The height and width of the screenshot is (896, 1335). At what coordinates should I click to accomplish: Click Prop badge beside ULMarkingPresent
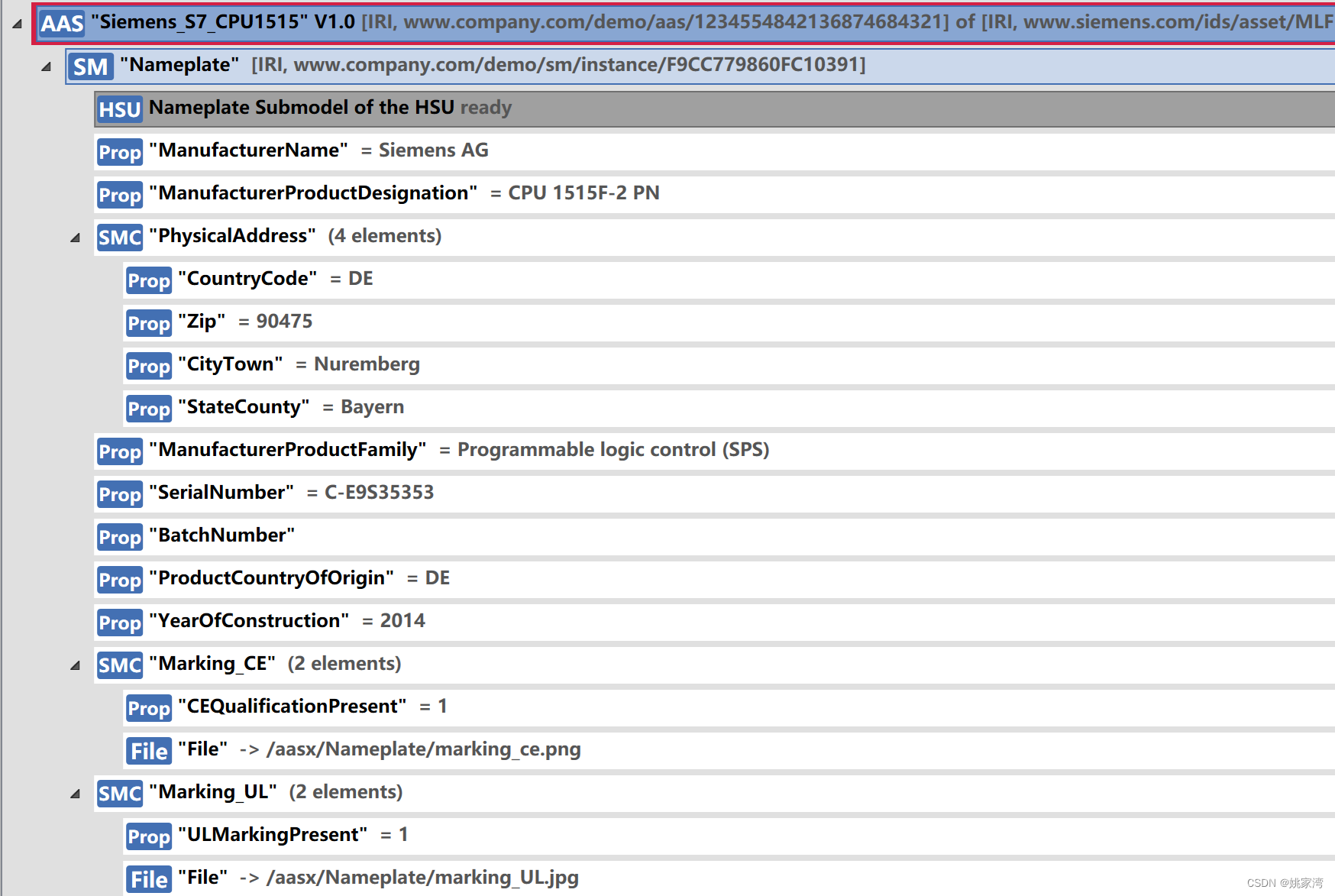149,836
